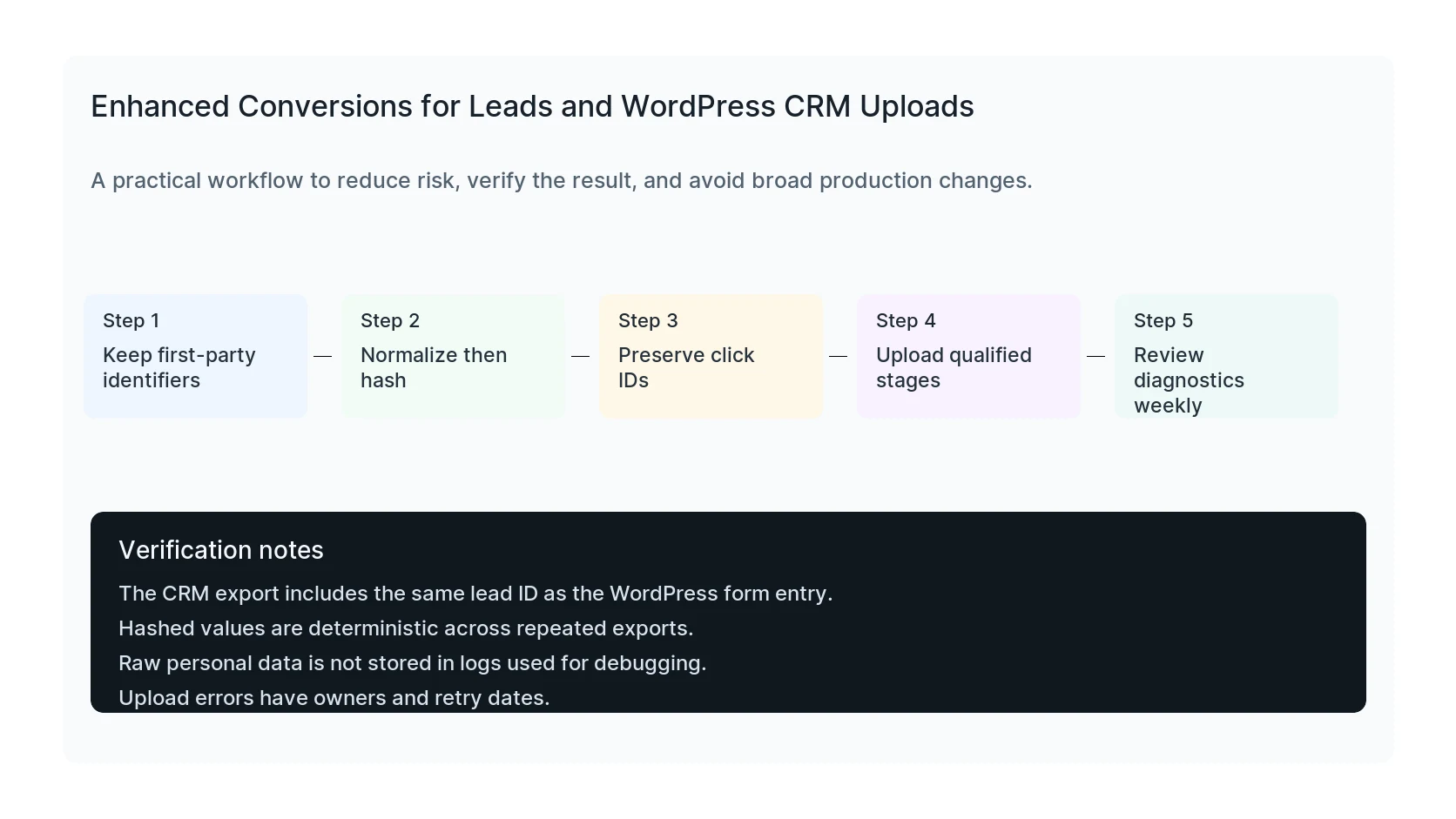1456x819 pixels.
Task: Select the 'Step 3' label
Action: pyautogui.click(x=648, y=320)
